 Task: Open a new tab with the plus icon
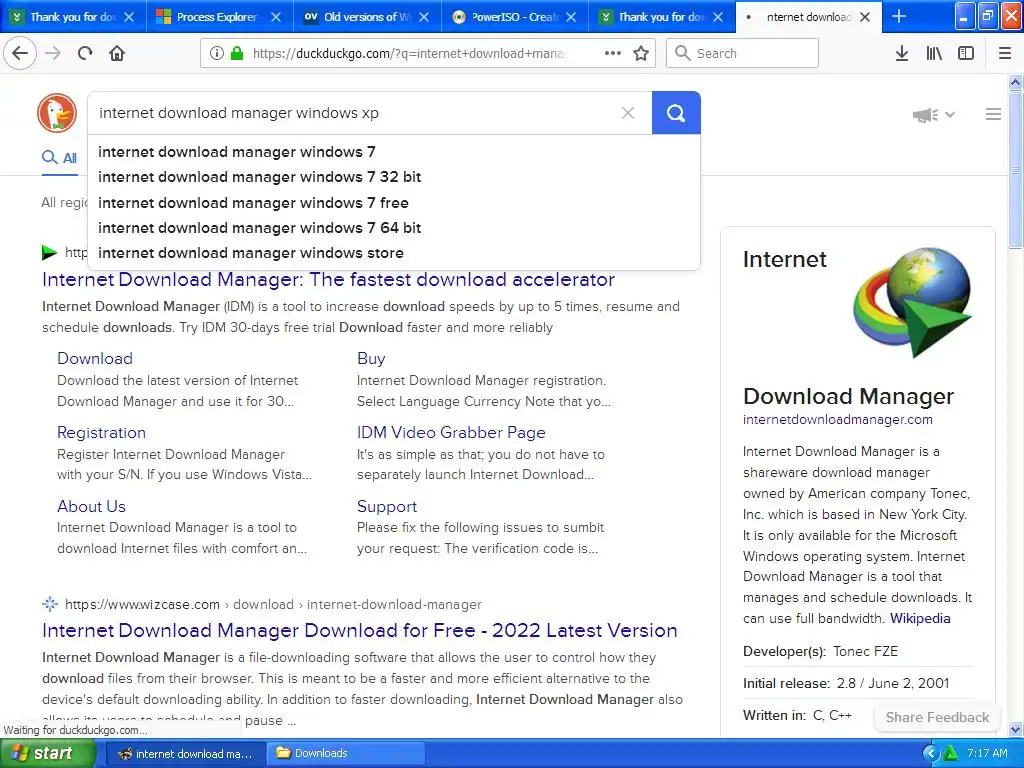point(899,16)
